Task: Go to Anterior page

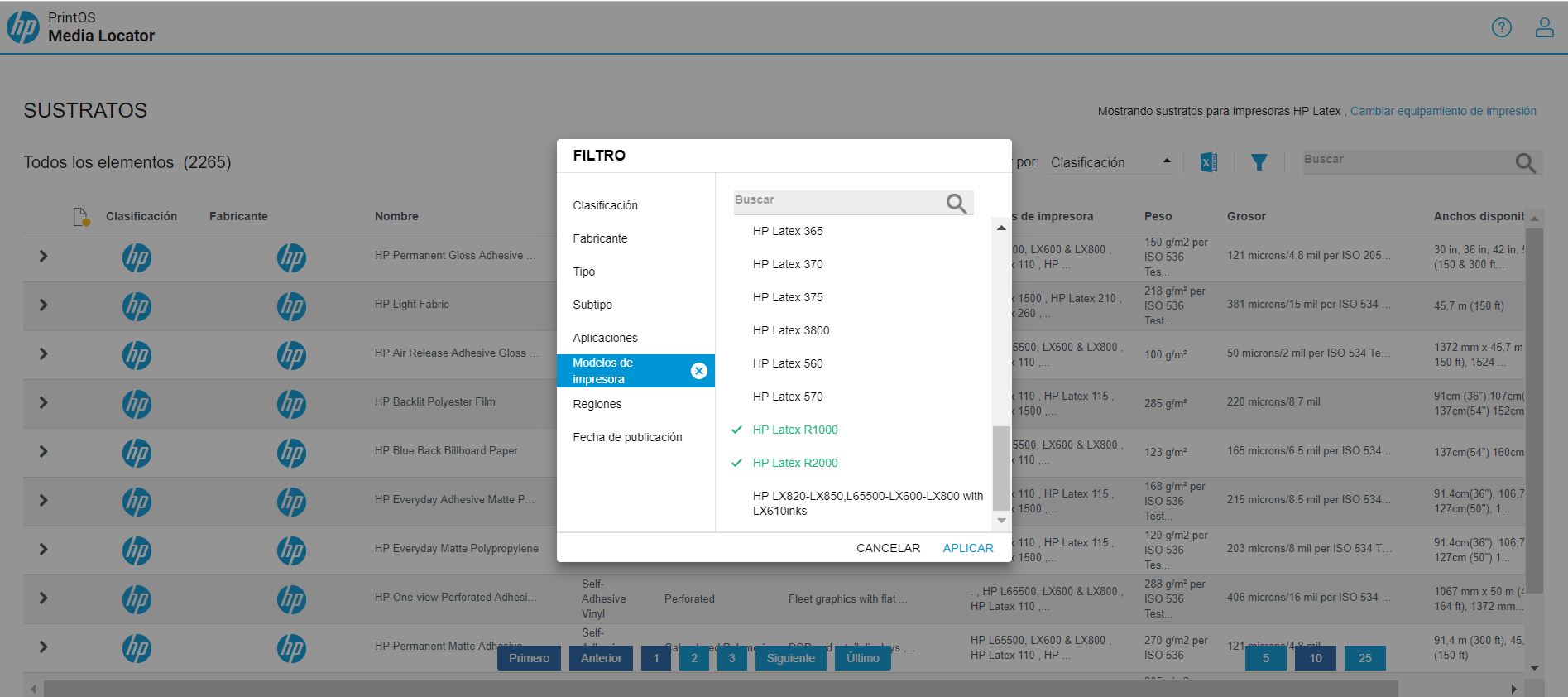Action: pos(601,658)
